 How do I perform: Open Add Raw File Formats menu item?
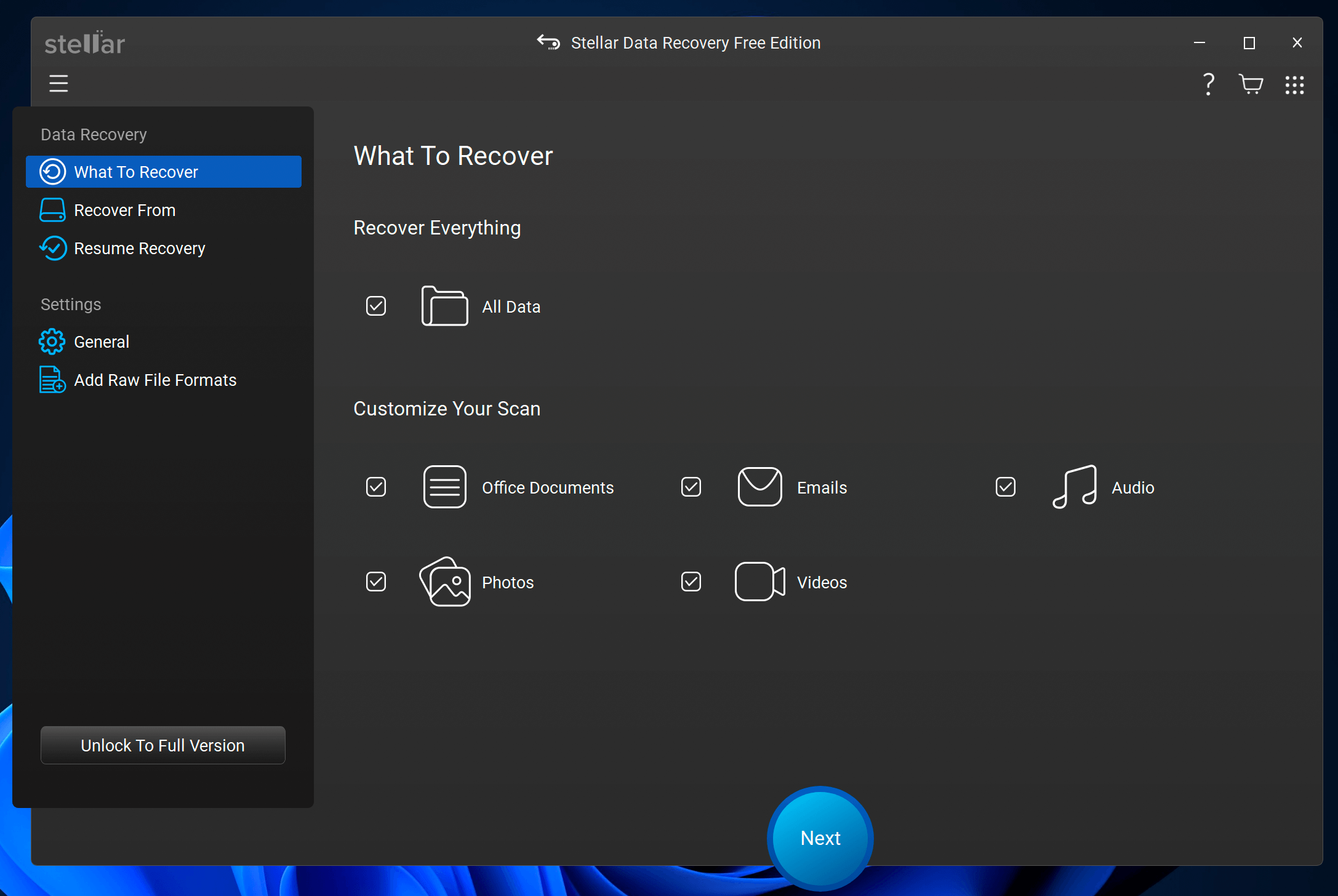(x=164, y=380)
